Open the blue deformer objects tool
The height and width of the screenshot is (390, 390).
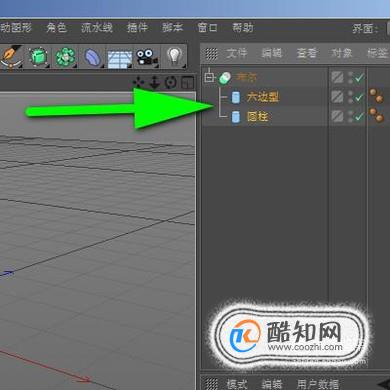tap(93, 57)
